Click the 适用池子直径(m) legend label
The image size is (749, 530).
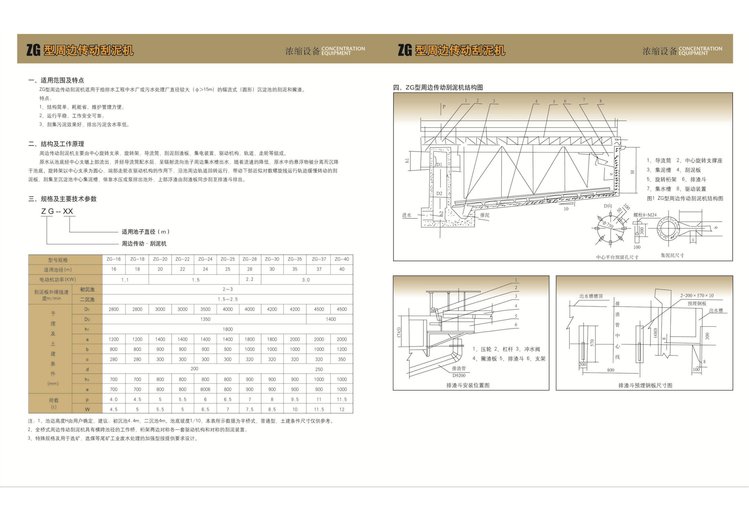click(x=143, y=231)
